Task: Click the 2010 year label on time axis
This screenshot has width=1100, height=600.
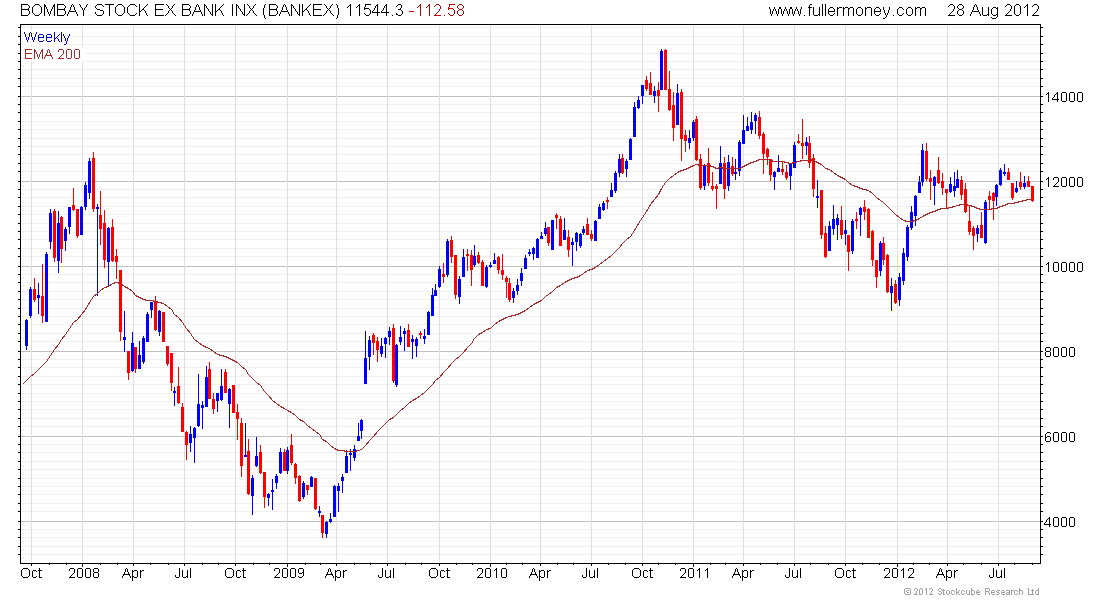Action: click(492, 573)
